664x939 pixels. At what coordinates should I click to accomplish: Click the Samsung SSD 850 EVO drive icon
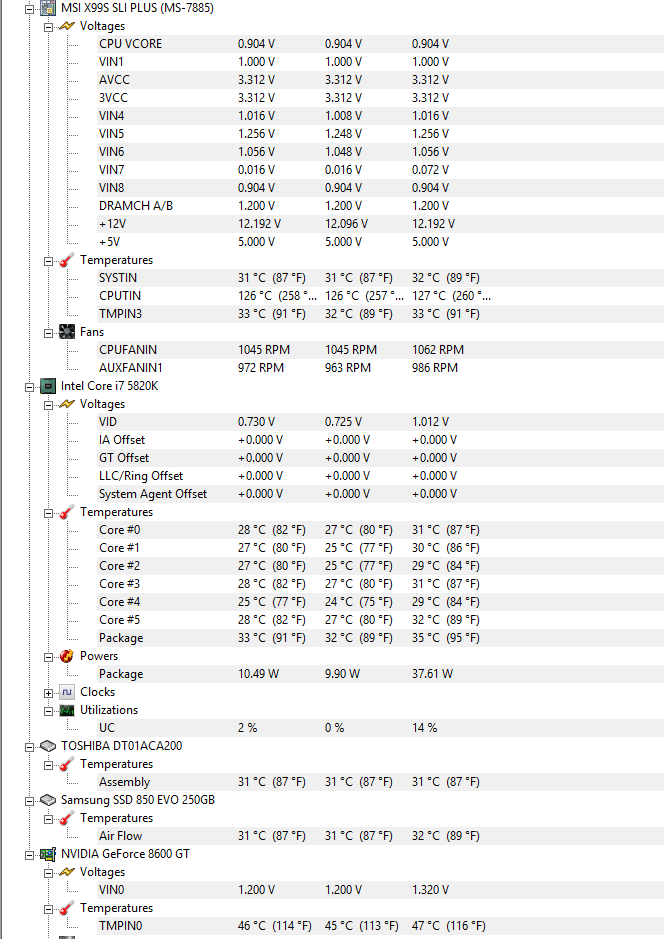pos(48,800)
